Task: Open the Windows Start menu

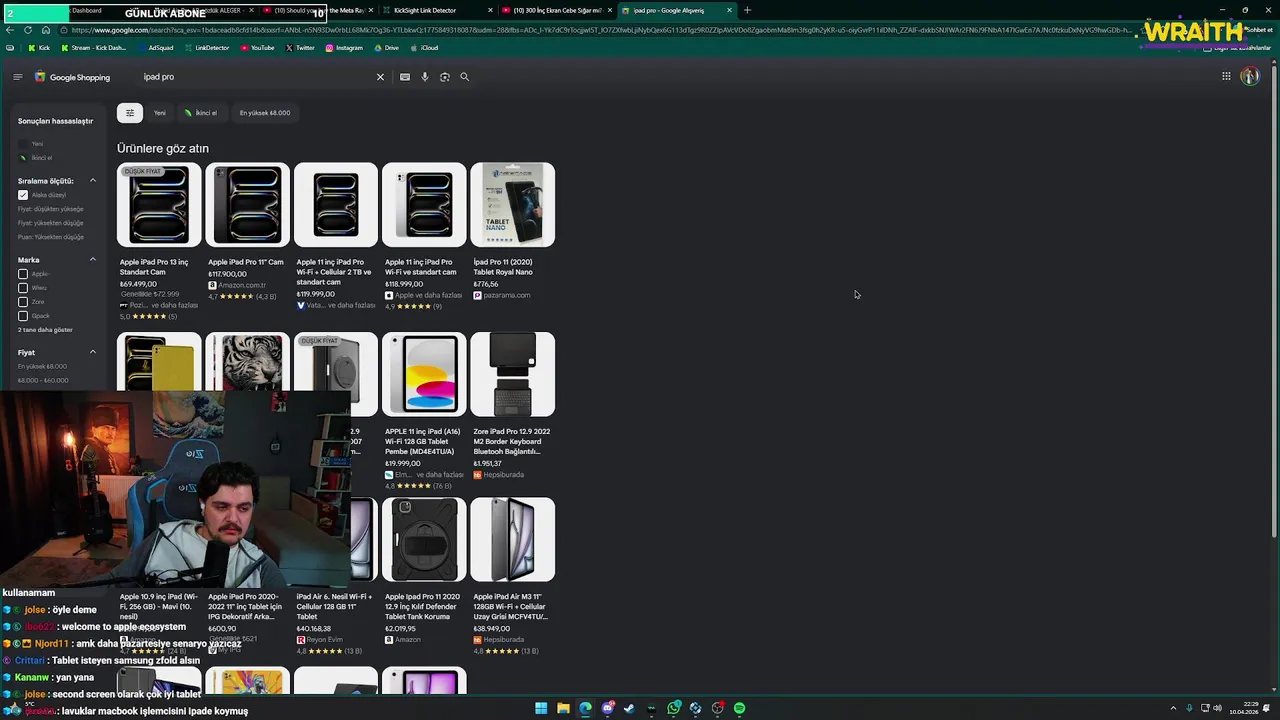Action: (x=541, y=708)
